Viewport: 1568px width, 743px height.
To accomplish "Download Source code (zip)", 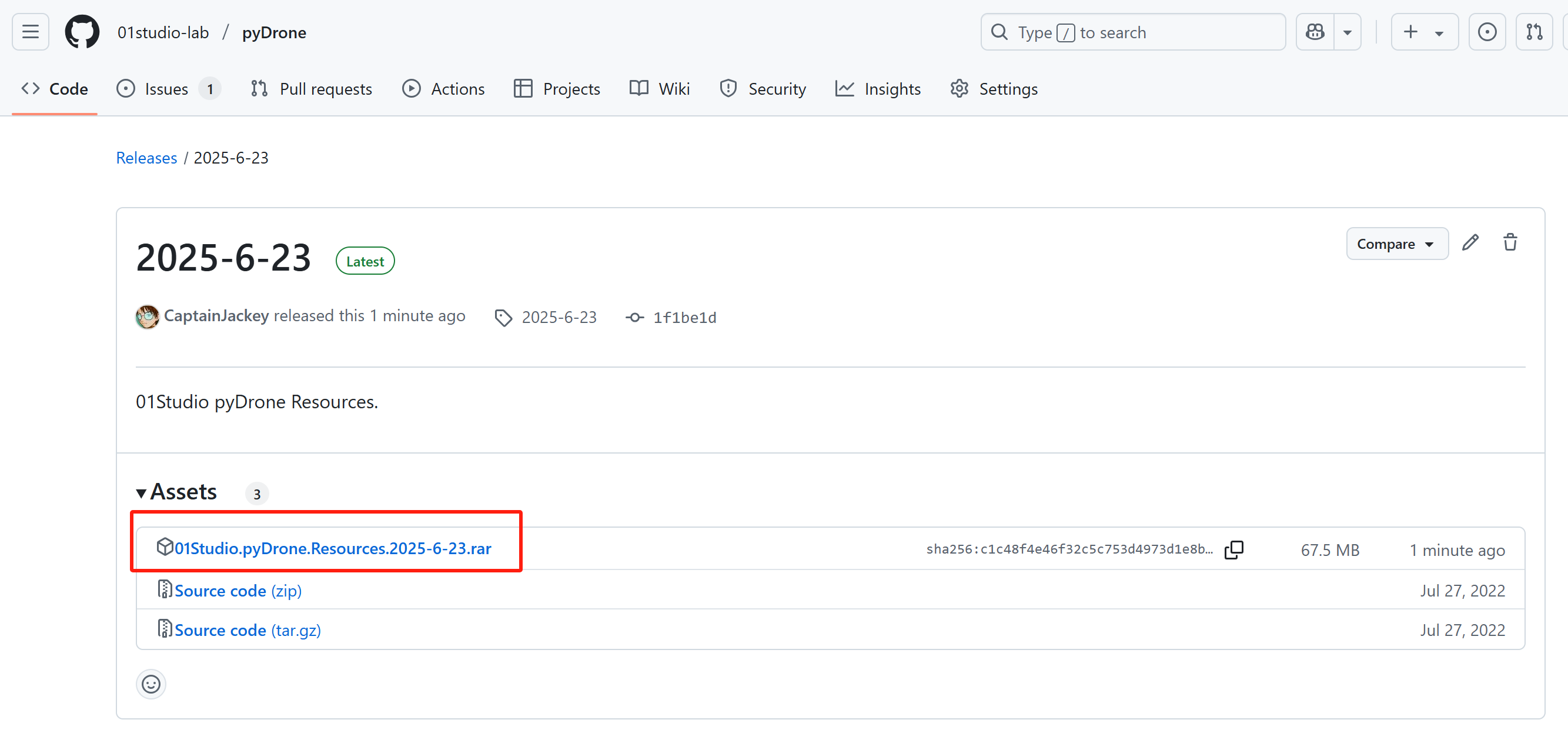I will pyautogui.click(x=238, y=590).
